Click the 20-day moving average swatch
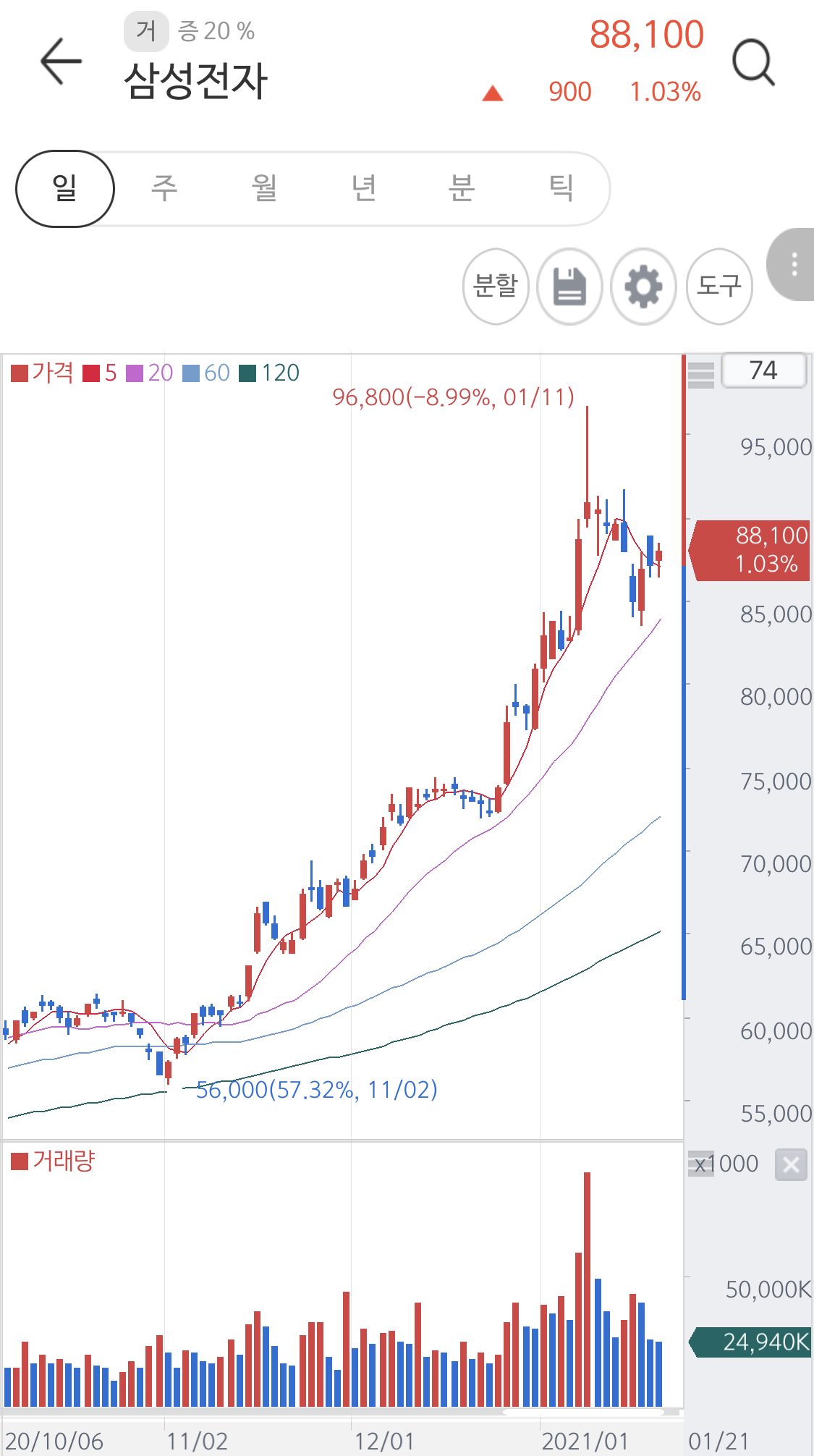 (135, 373)
